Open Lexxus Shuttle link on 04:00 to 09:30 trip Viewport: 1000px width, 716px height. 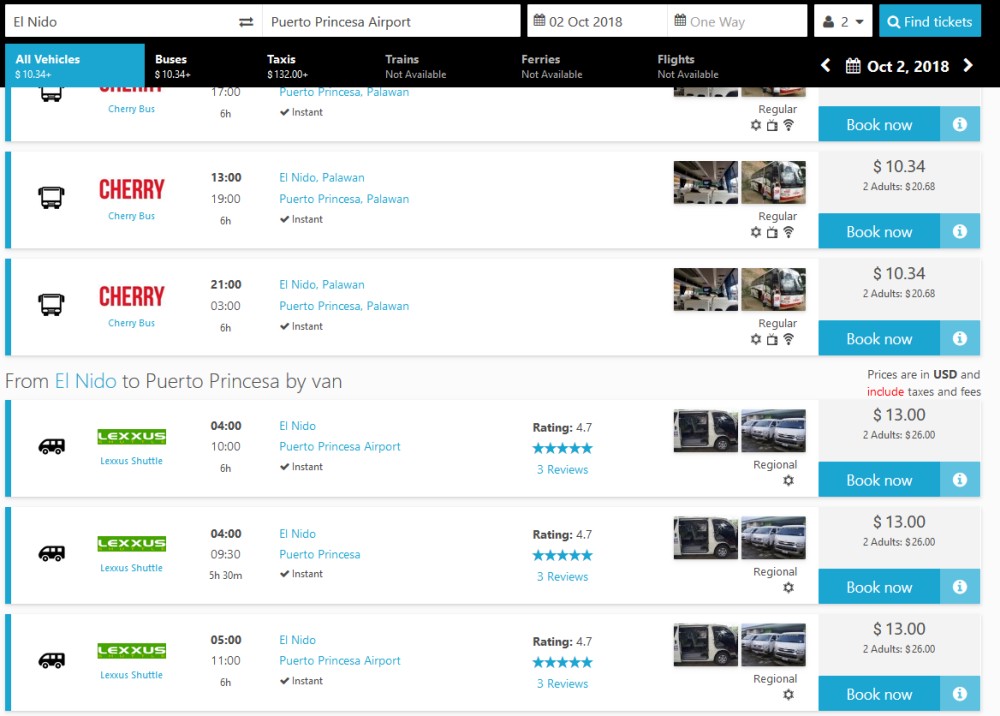131,568
